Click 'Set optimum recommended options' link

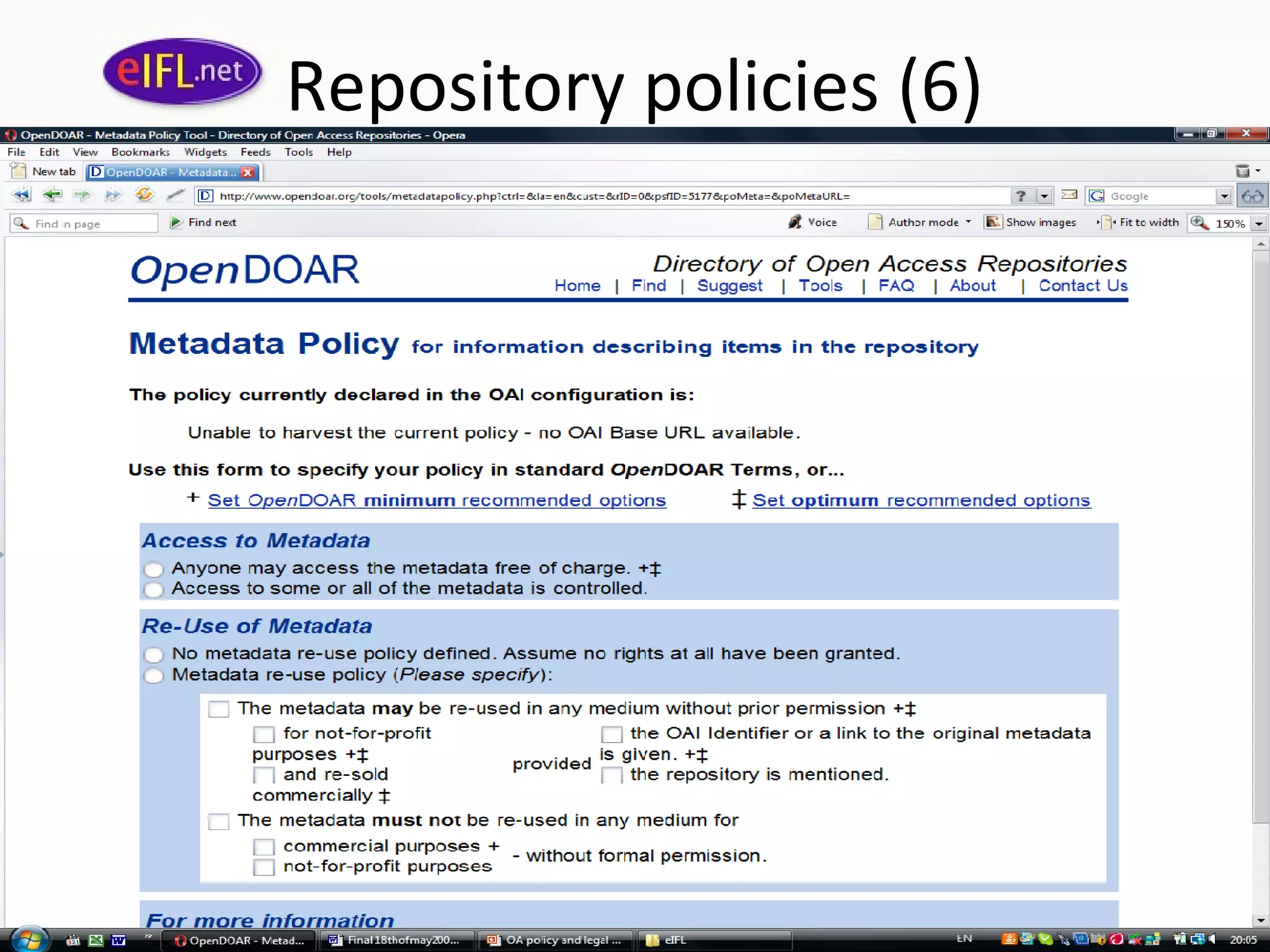921,500
